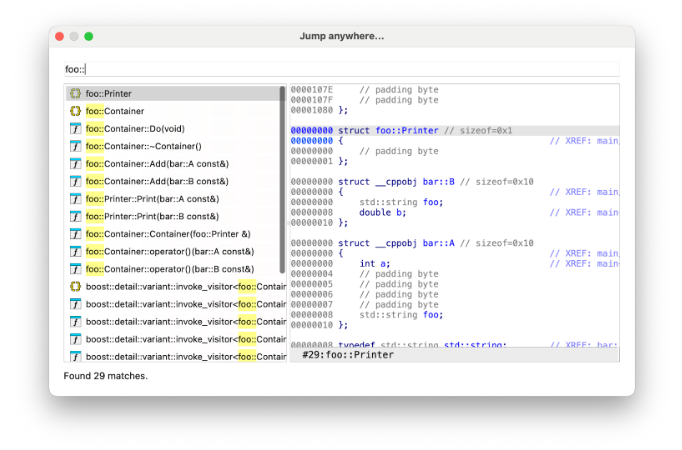The width and height of the screenshot is (682, 450).
Task: Click the struct icon beside foo::Container
Action: tap(75, 111)
